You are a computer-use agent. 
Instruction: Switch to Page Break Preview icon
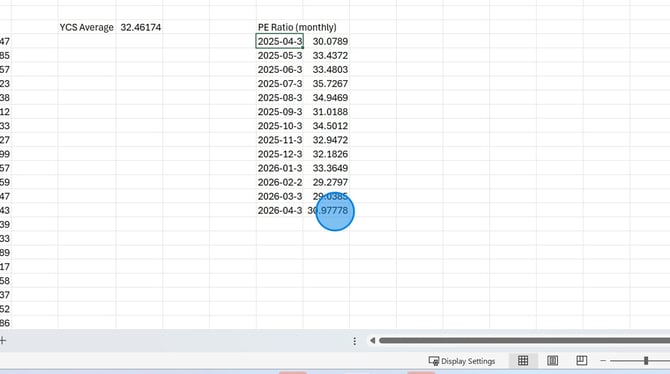tap(582, 361)
